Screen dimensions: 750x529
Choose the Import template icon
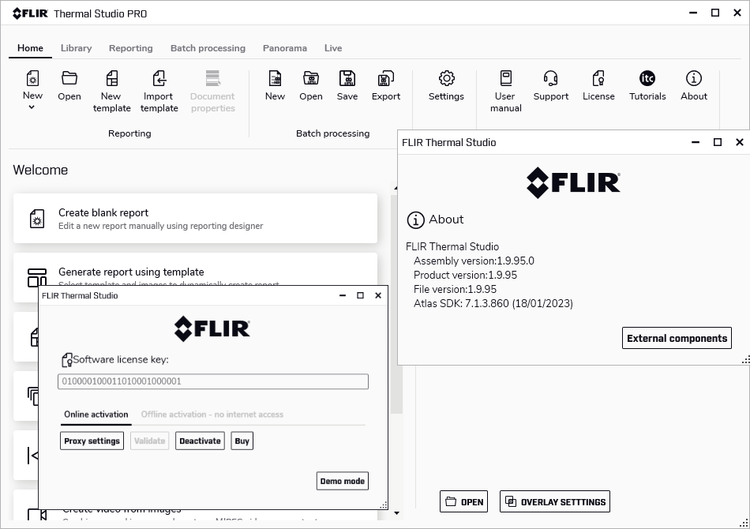[x=159, y=78]
